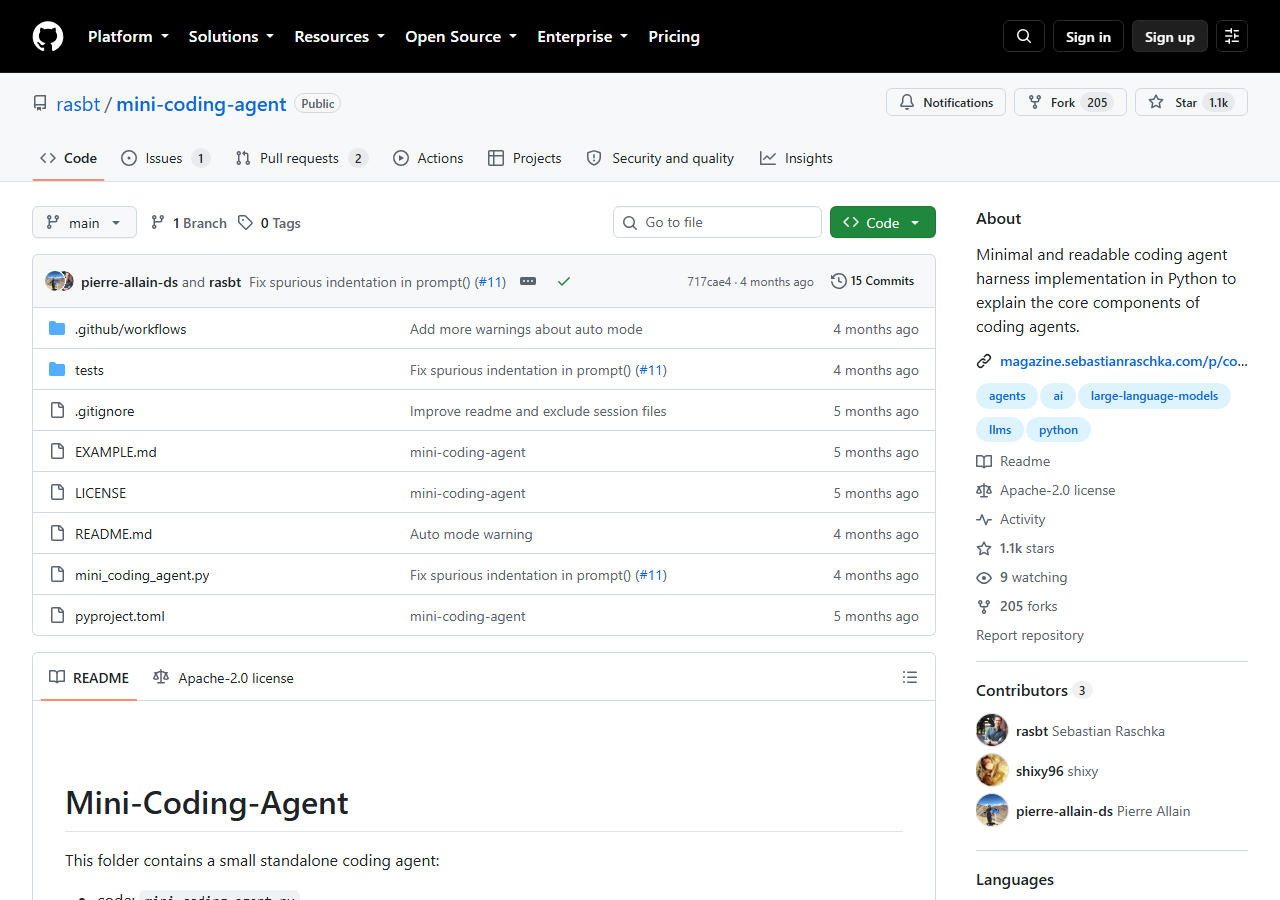The height and width of the screenshot is (900, 1280).
Task: Expand the Solutions menu
Action: click(x=231, y=37)
